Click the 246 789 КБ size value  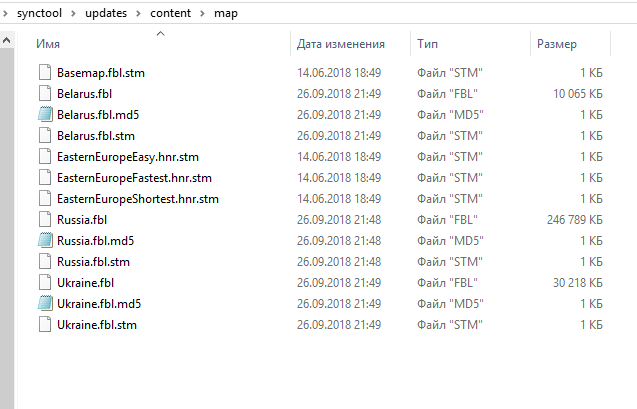coord(575,220)
